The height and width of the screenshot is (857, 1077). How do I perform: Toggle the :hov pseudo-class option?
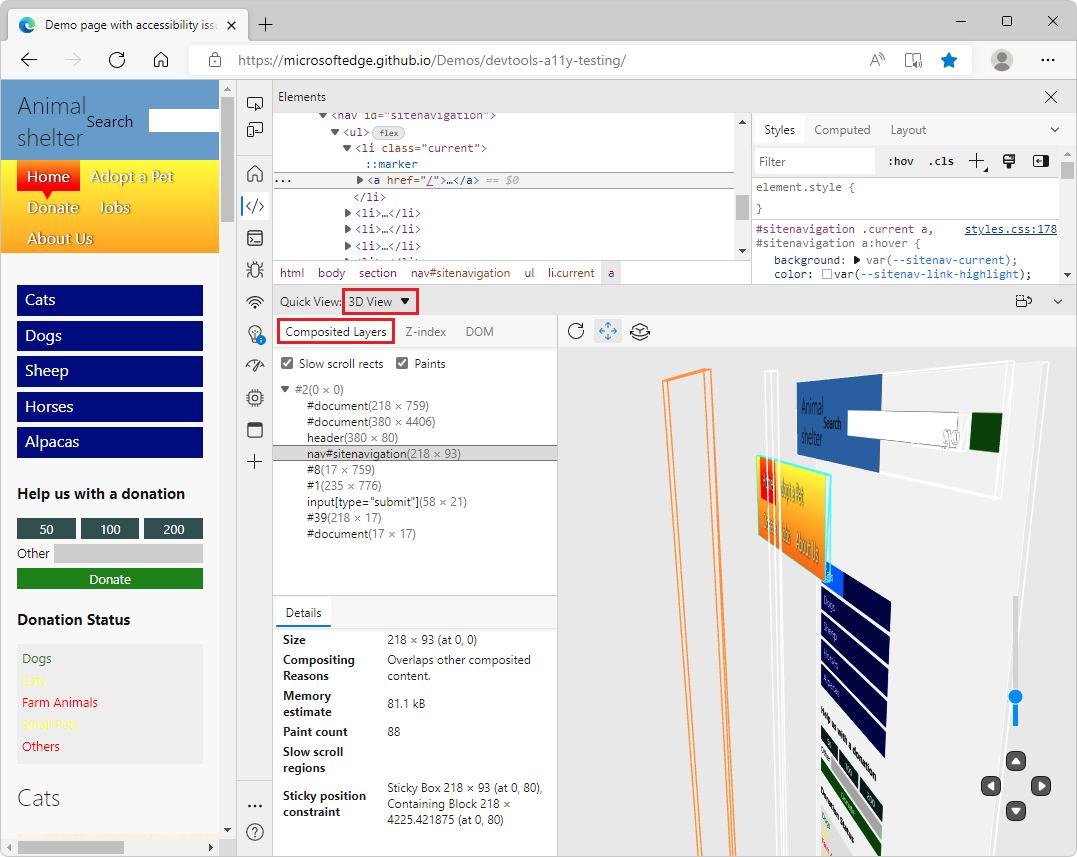click(900, 161)
